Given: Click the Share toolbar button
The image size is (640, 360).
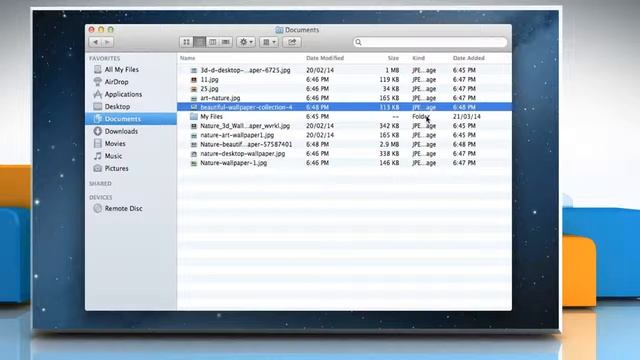Looking at the screenshot, I should 292,42.
